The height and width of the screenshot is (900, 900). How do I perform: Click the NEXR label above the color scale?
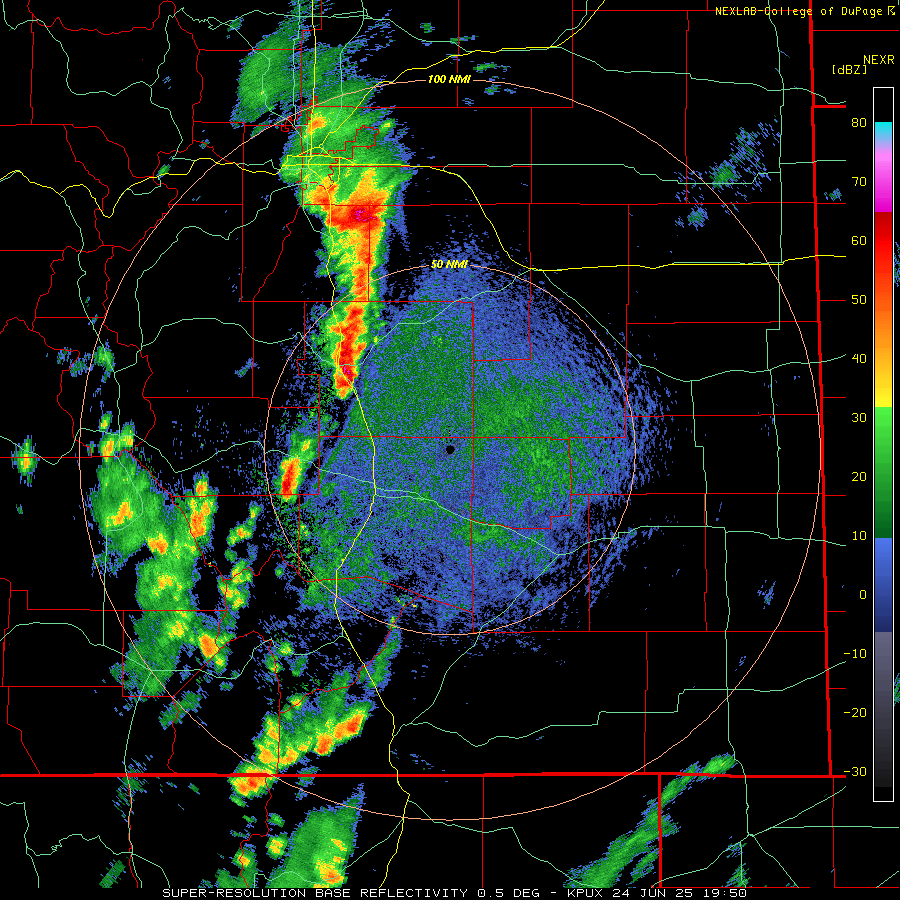point(879,60)
